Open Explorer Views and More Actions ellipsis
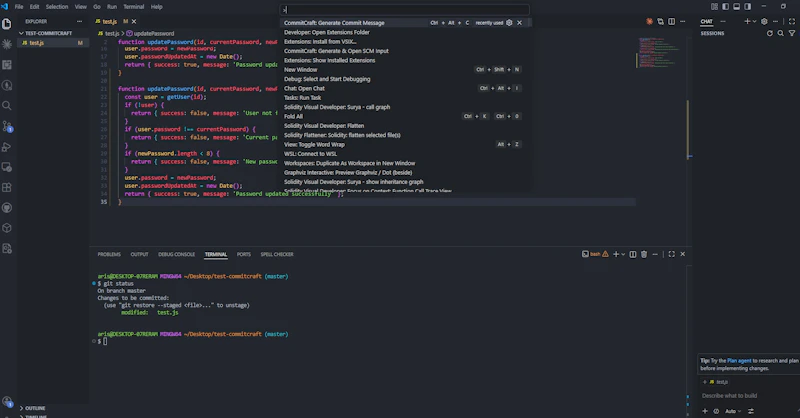Image resolution: width=800 pixels, height=418 pixels. coord(79,21)
